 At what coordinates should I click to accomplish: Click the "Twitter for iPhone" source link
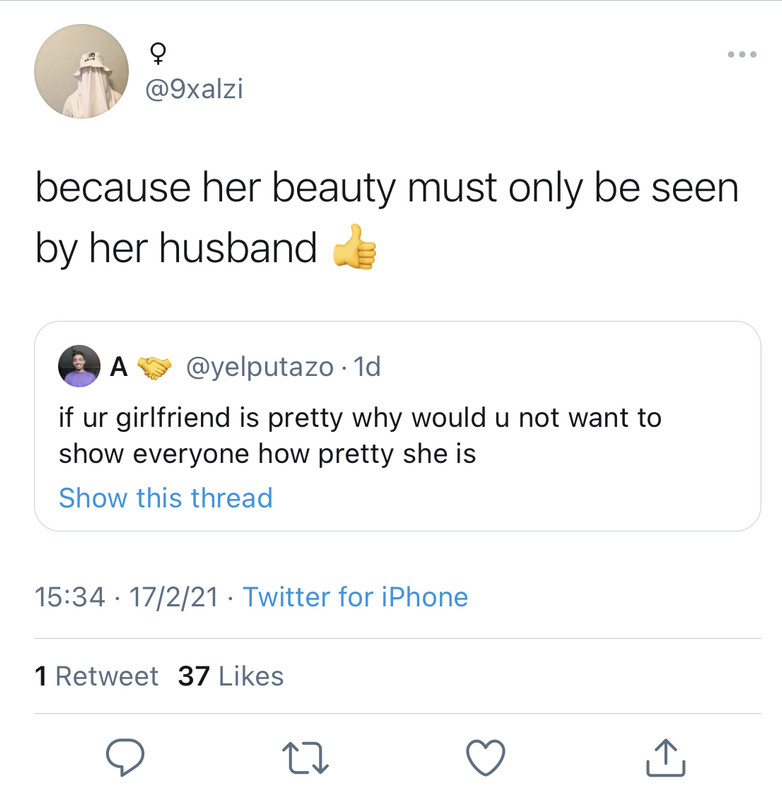click(x=355, y=597)
